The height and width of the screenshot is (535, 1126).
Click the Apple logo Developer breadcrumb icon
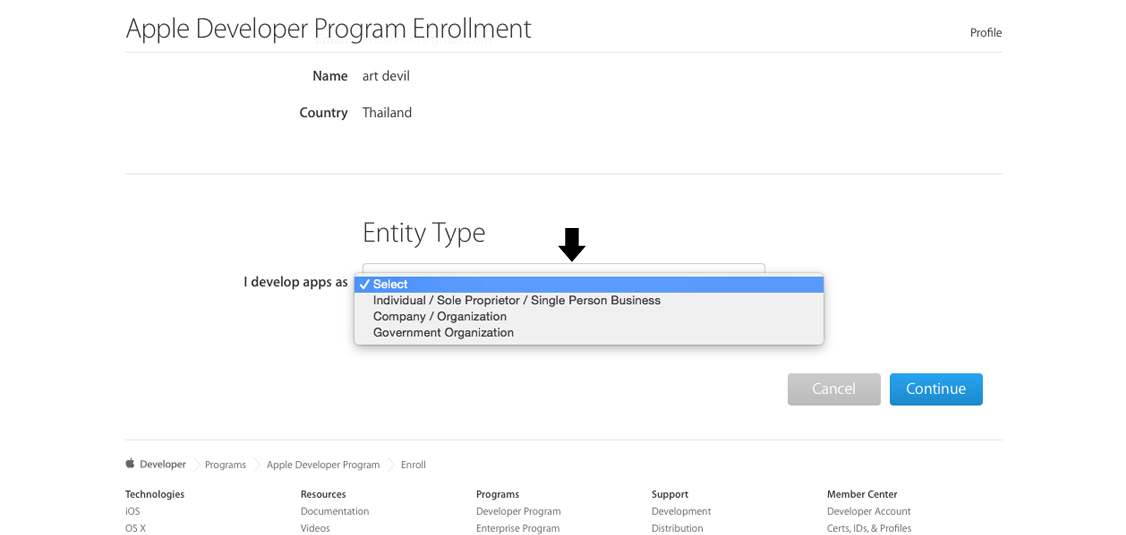130,464
